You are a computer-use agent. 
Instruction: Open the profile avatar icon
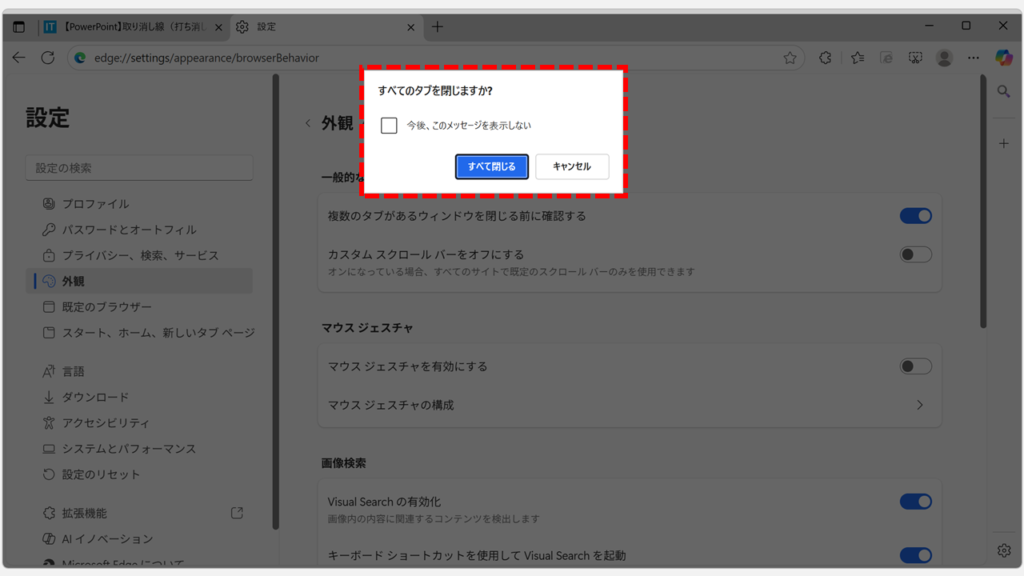point(944,58)
